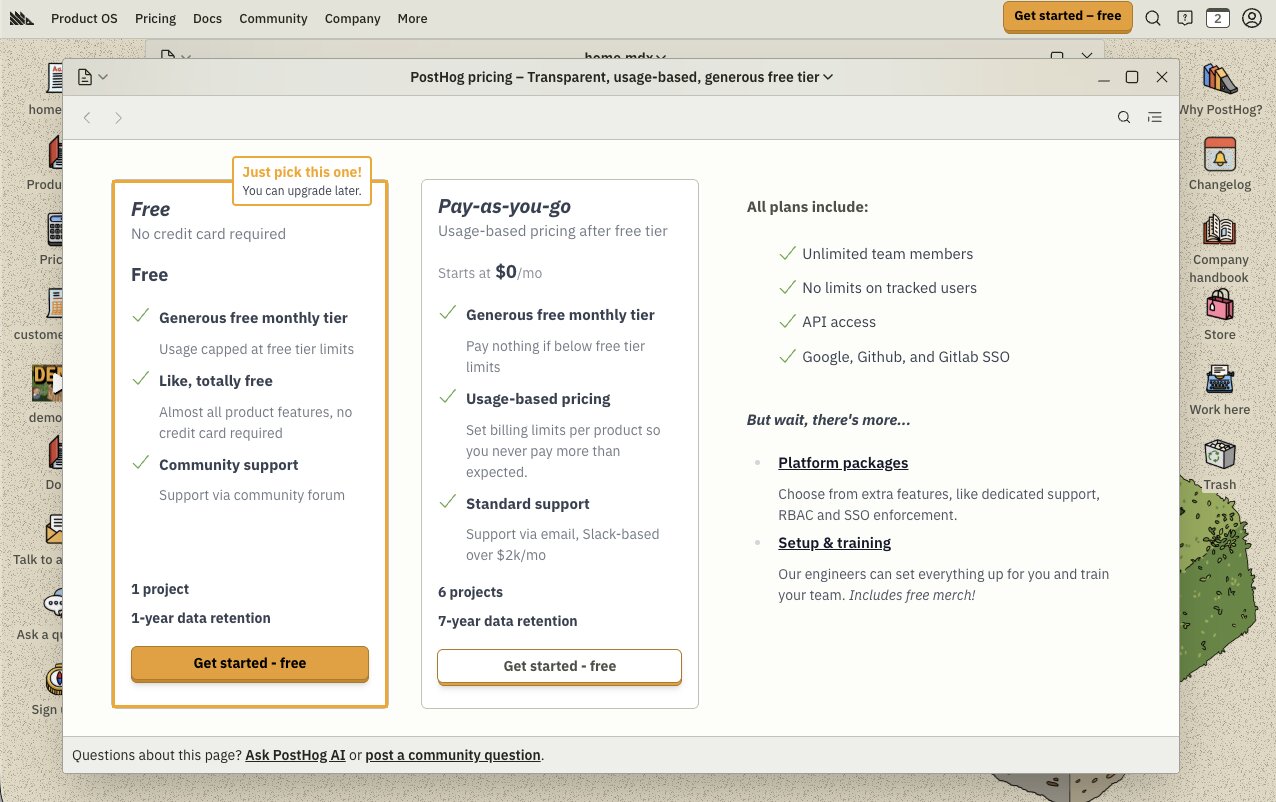Click Get started – free in top bar
This screenshot has width=1276, height=802.
pos(1068,16)
